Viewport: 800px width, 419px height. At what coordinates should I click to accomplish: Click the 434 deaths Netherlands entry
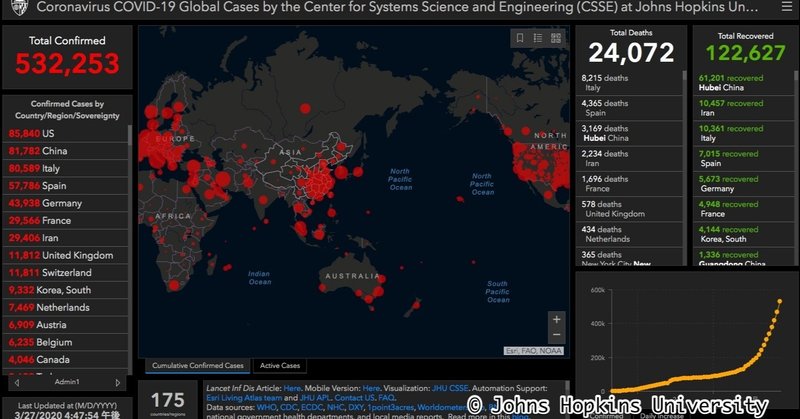[629, 234]
